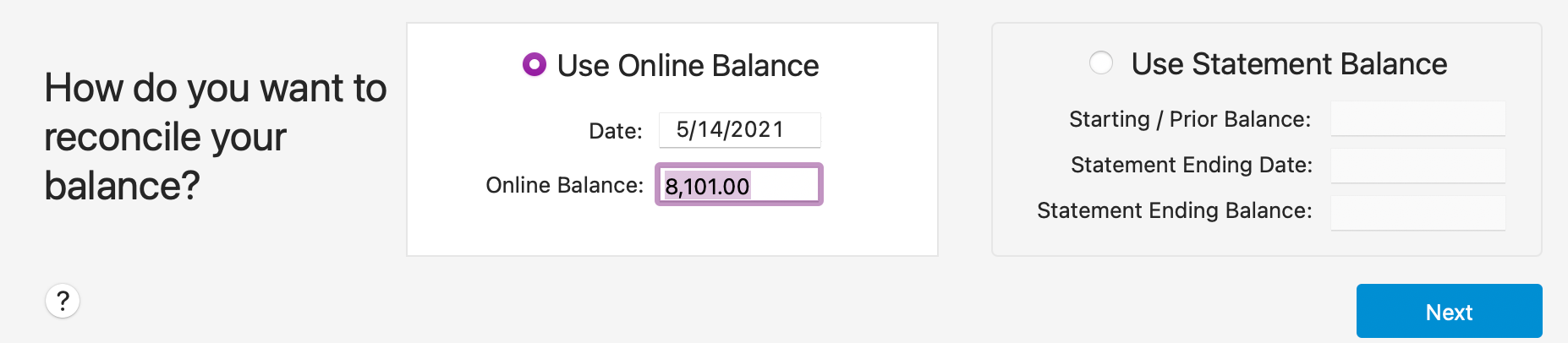Click the Online Balance field showing 8,101.00
Image resolution: width=1568 pixels, height=343 pixels.
[739, 185]
